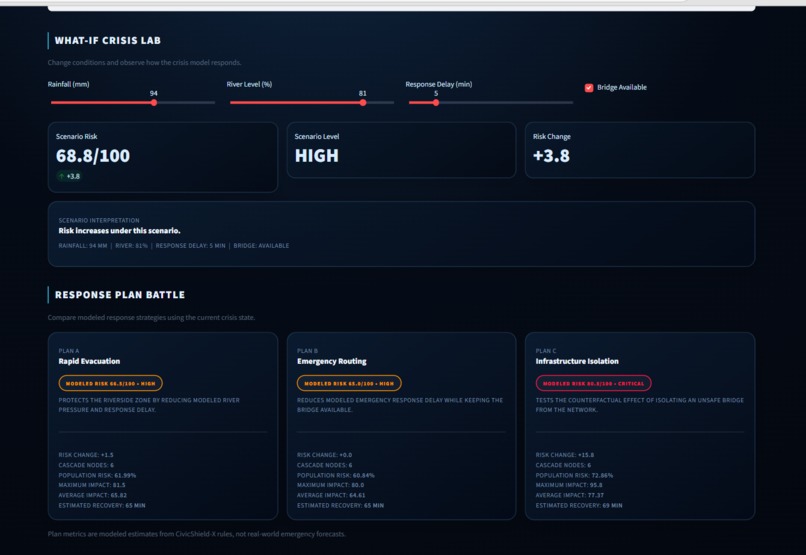806x555 pixels.
Task: Click Plan A "AVERAGE IMPACT: 65.82" line
Action: (x=93, y=495)
